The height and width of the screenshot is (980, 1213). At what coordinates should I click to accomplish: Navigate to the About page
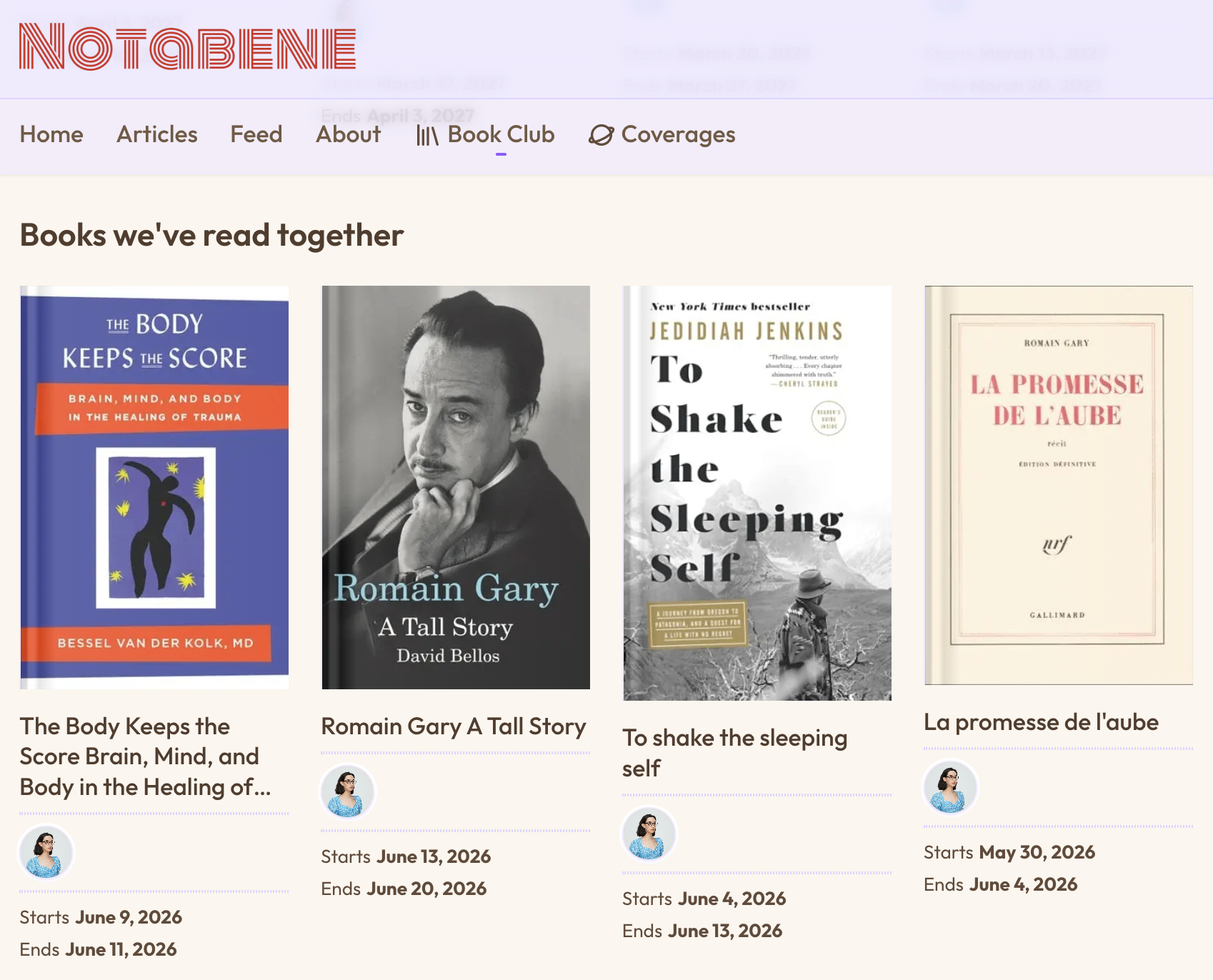point(349,134)
